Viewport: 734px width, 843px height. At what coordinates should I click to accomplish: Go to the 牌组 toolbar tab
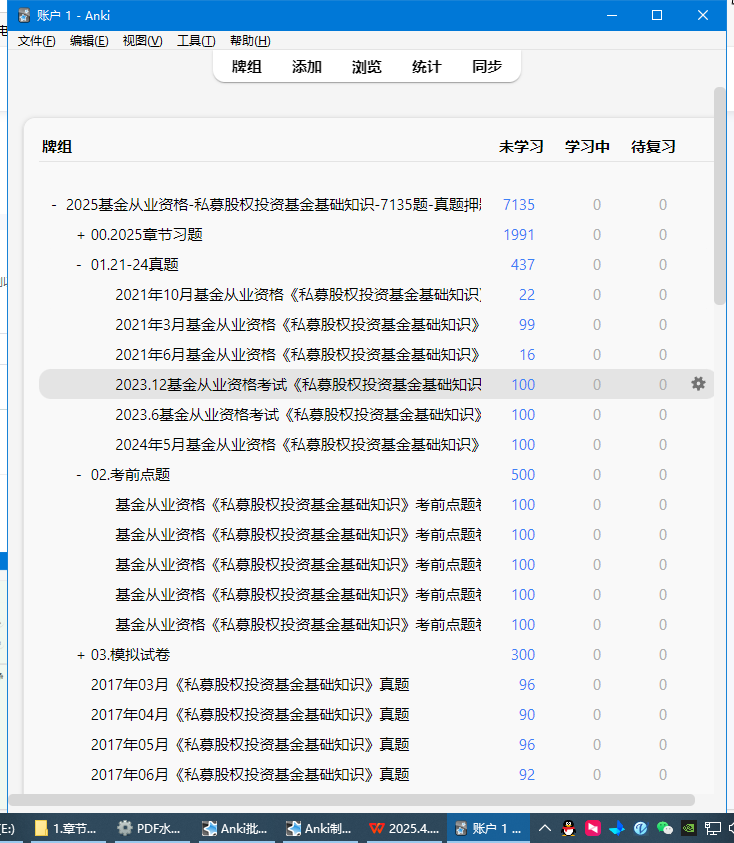click(x=246, y=67)
